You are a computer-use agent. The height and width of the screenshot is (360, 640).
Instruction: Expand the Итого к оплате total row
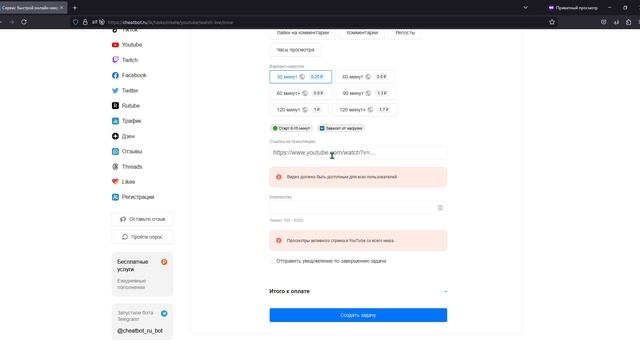[358, 291]
